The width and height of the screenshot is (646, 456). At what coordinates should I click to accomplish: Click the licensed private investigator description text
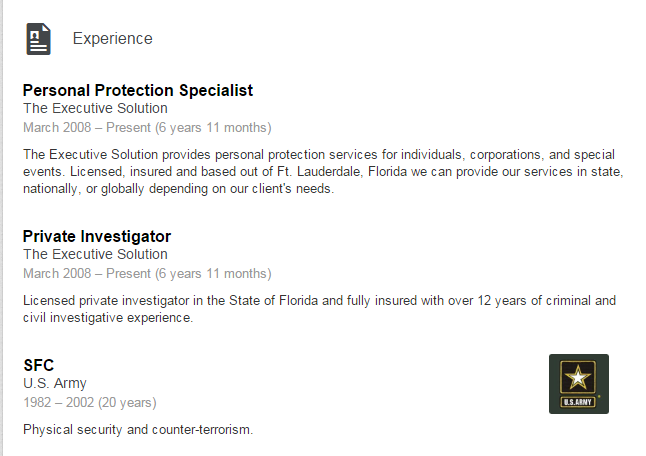[318, 309]
